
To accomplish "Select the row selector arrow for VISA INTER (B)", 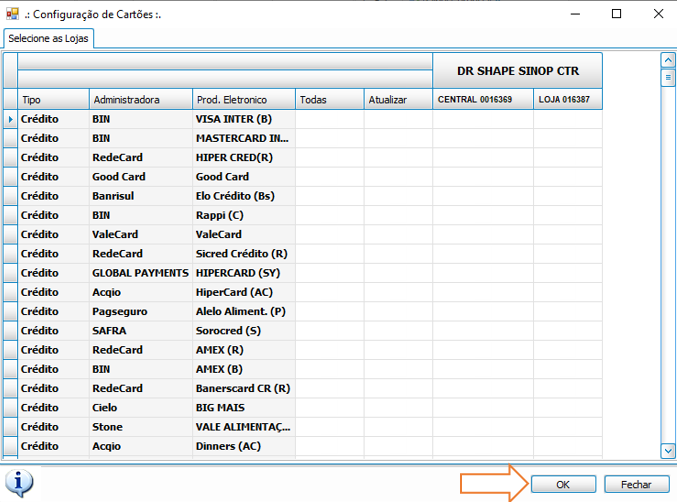I will click(10, 119).
